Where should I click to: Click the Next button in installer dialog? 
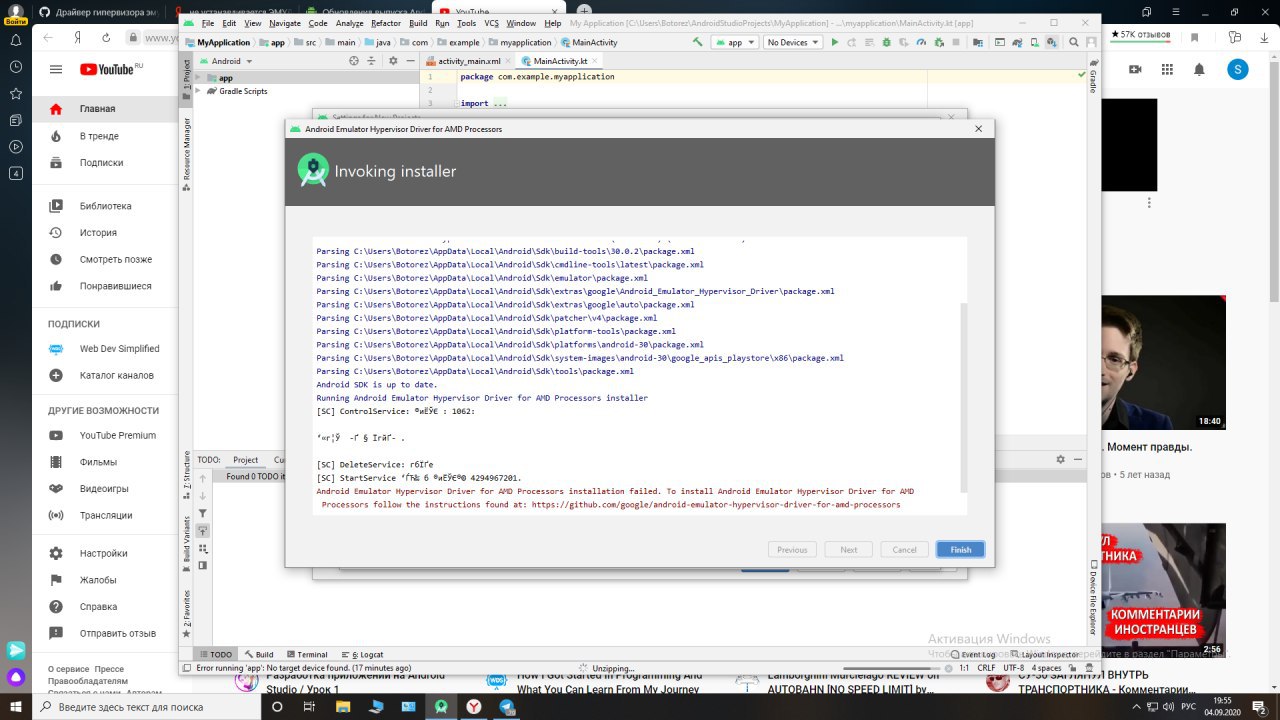(x=848, y=549)
